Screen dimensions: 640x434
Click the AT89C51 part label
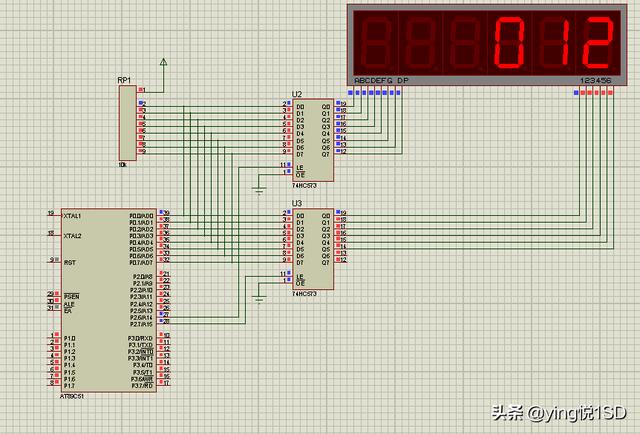pos(72,396)
